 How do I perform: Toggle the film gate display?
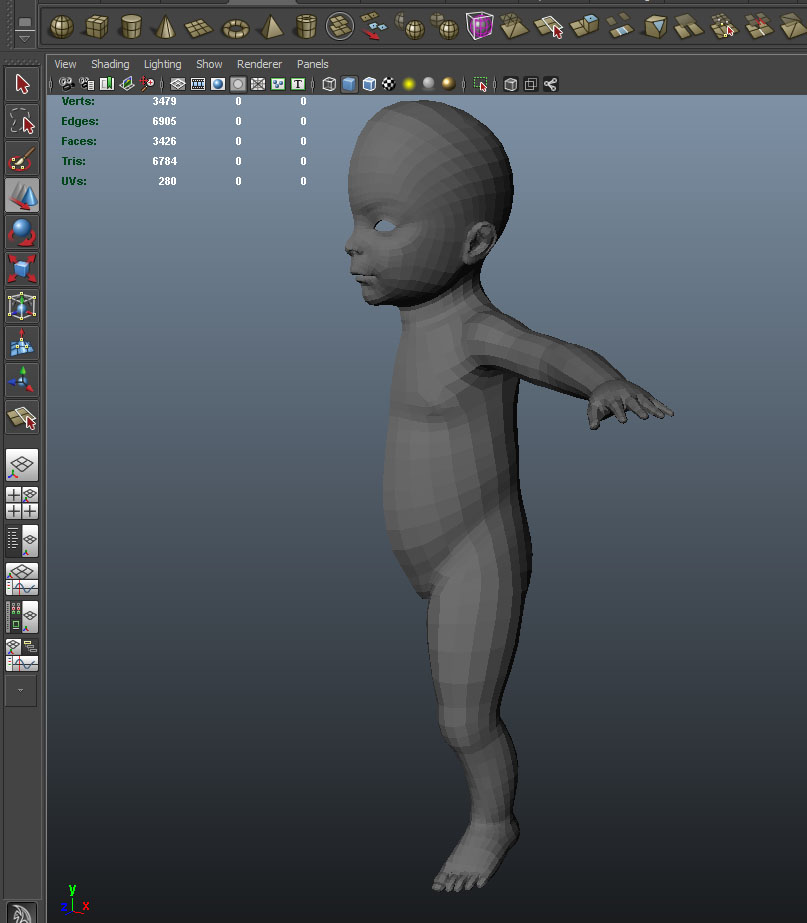[198, 84]
